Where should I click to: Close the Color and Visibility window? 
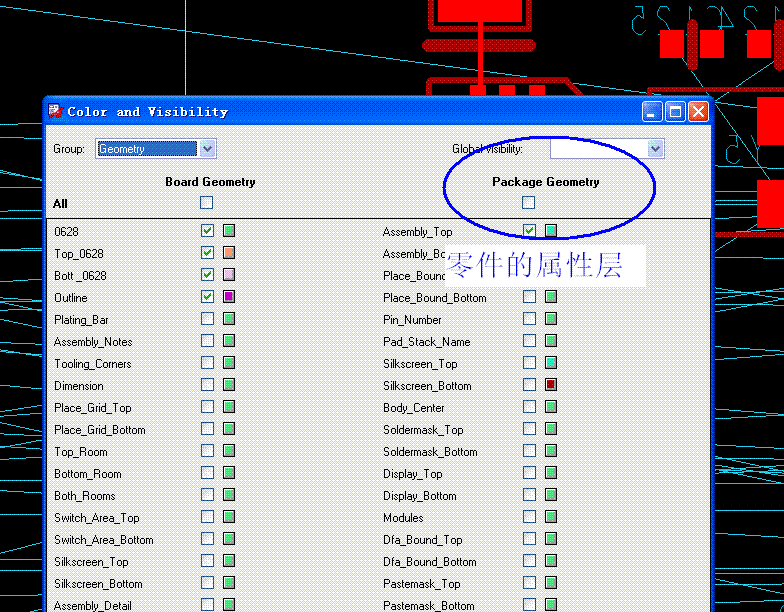pyautogui.click(x=698, y=112)
